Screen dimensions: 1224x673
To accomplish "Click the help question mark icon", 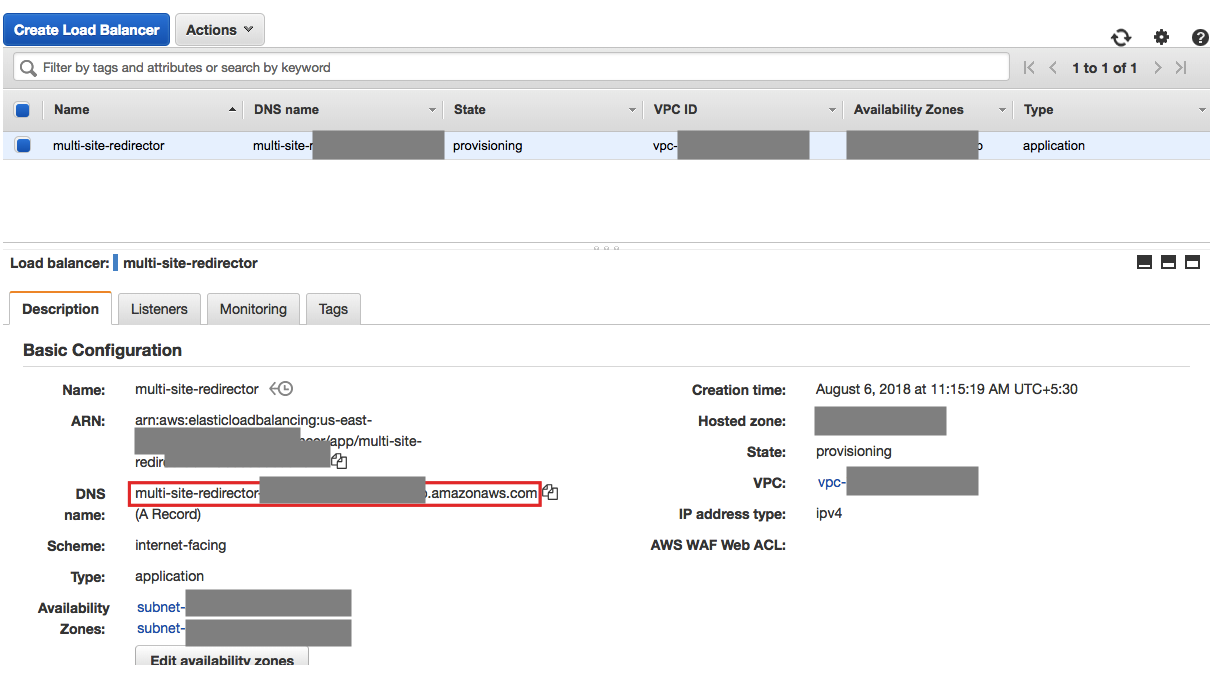I will 1200,37.
